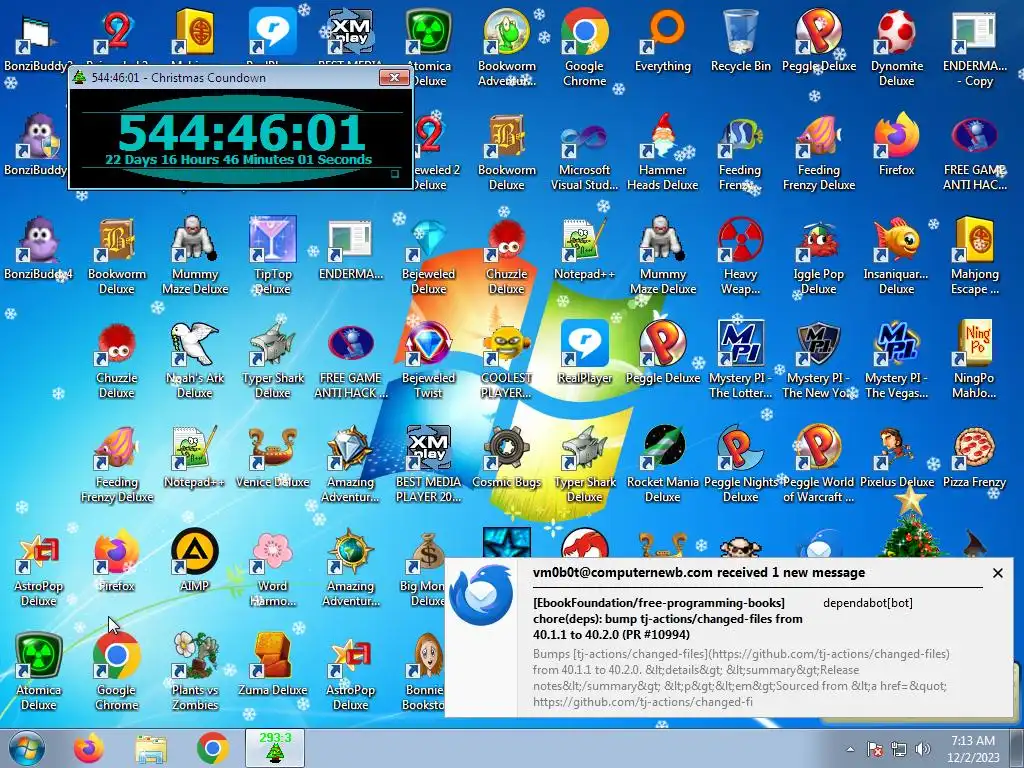Switch to Christmas Countdown taskbar item
This screenshot has width=1024, height=768.
[x=275, y=748]
